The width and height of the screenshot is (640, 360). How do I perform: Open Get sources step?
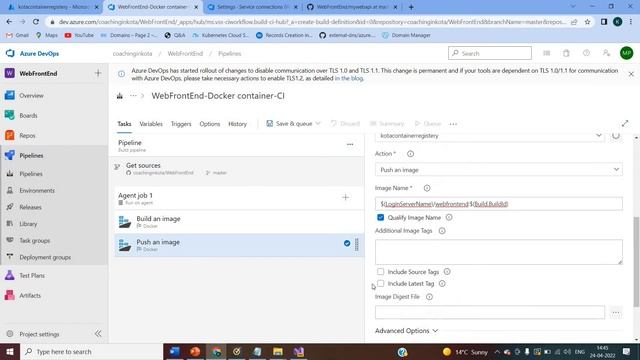pyautogui.click(x=239, y=169)
